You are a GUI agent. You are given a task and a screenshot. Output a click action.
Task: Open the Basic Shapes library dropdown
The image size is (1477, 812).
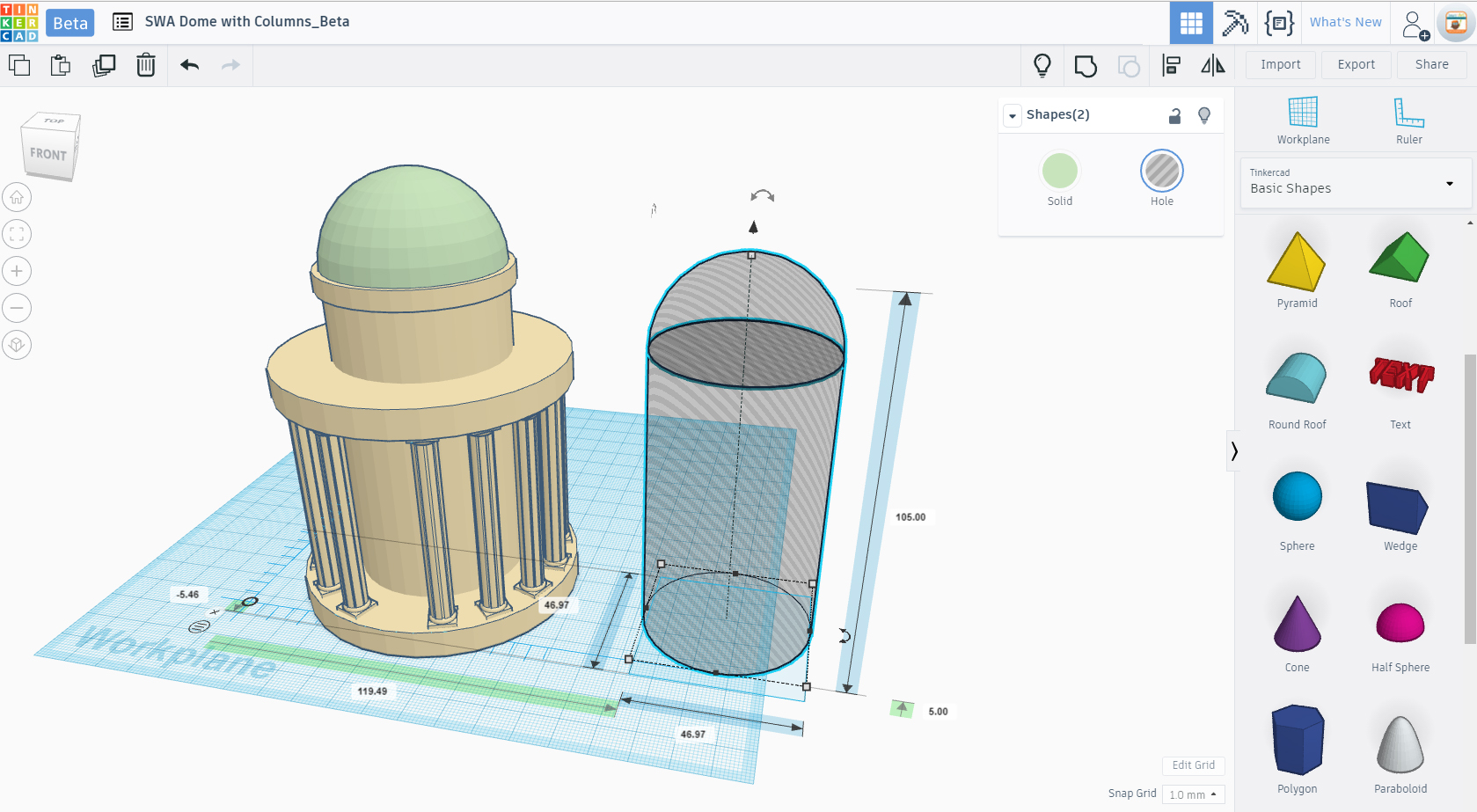pyautogui.click(x=1355, y=183)
